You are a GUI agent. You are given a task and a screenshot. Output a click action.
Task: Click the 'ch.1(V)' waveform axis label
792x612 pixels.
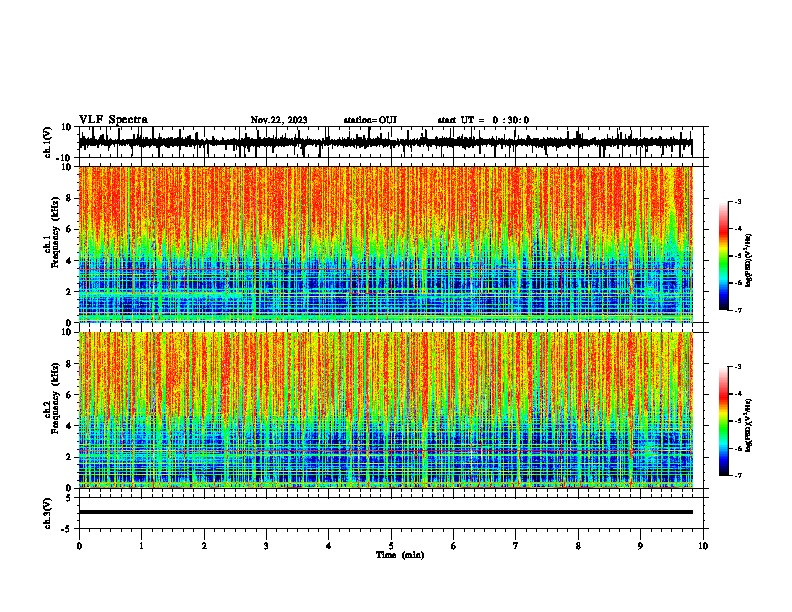47,142
